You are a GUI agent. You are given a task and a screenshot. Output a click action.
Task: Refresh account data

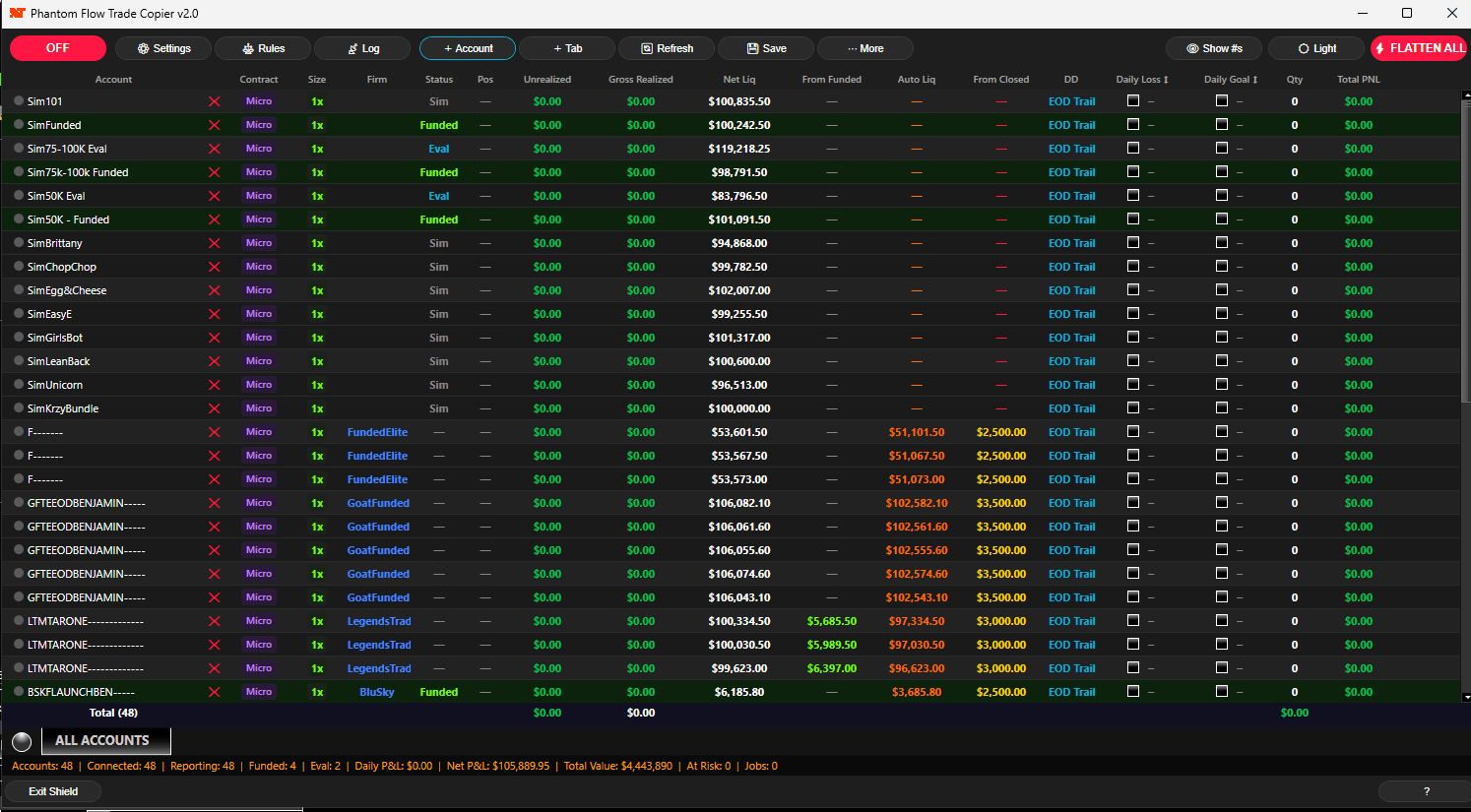coord(667,48)
